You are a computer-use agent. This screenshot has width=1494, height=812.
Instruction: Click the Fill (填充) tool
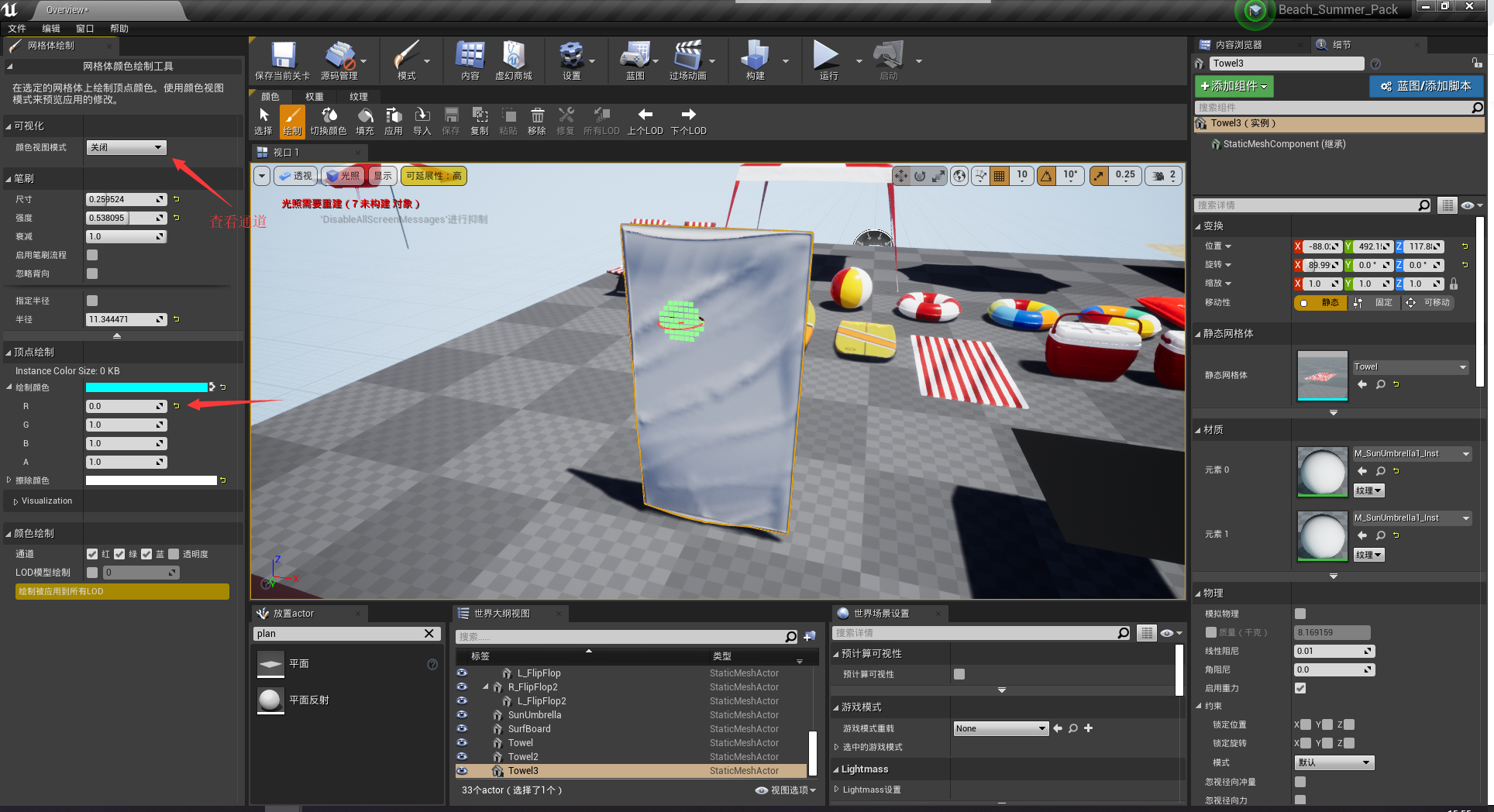[x=365, y=122]
